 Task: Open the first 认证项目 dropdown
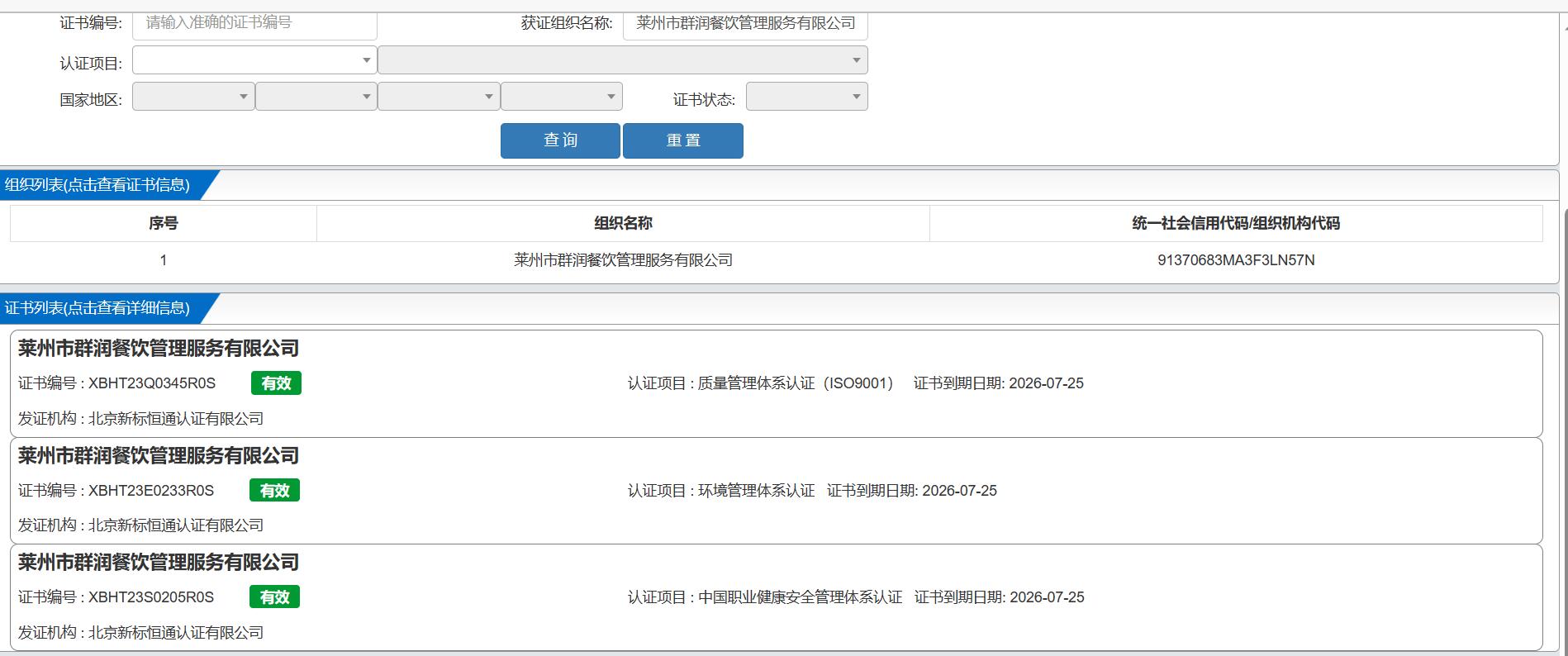[254, 60]
